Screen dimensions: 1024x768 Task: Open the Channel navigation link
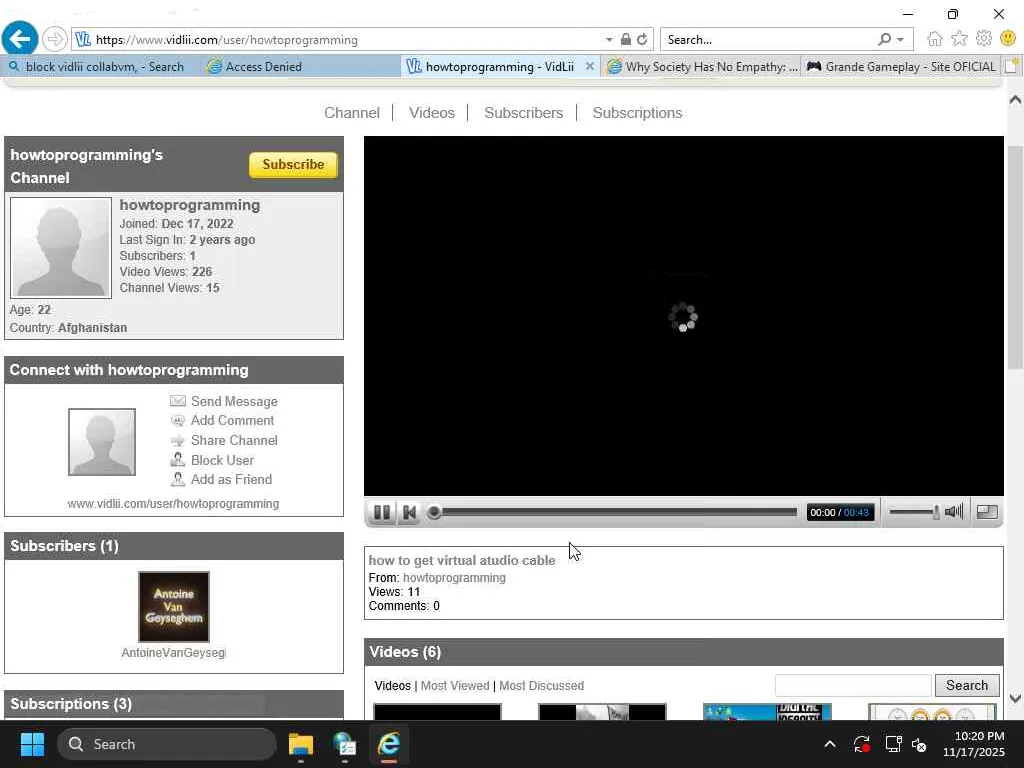[351, 112]
